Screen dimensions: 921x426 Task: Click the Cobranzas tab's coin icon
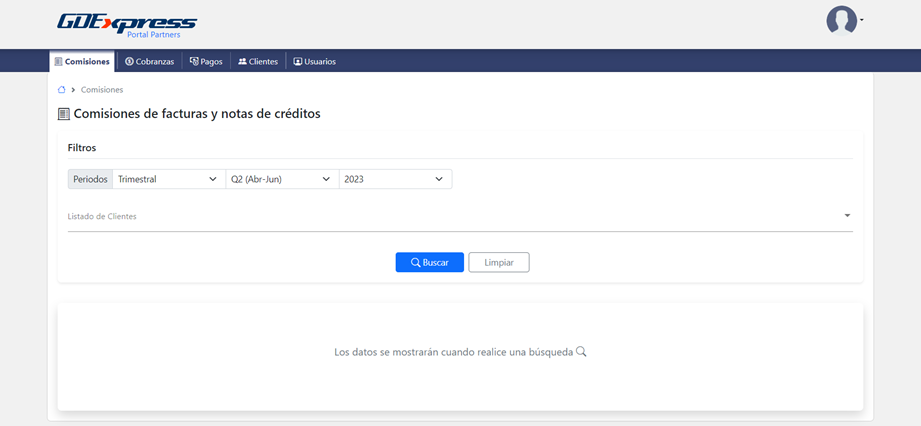[x=129, y=61]
